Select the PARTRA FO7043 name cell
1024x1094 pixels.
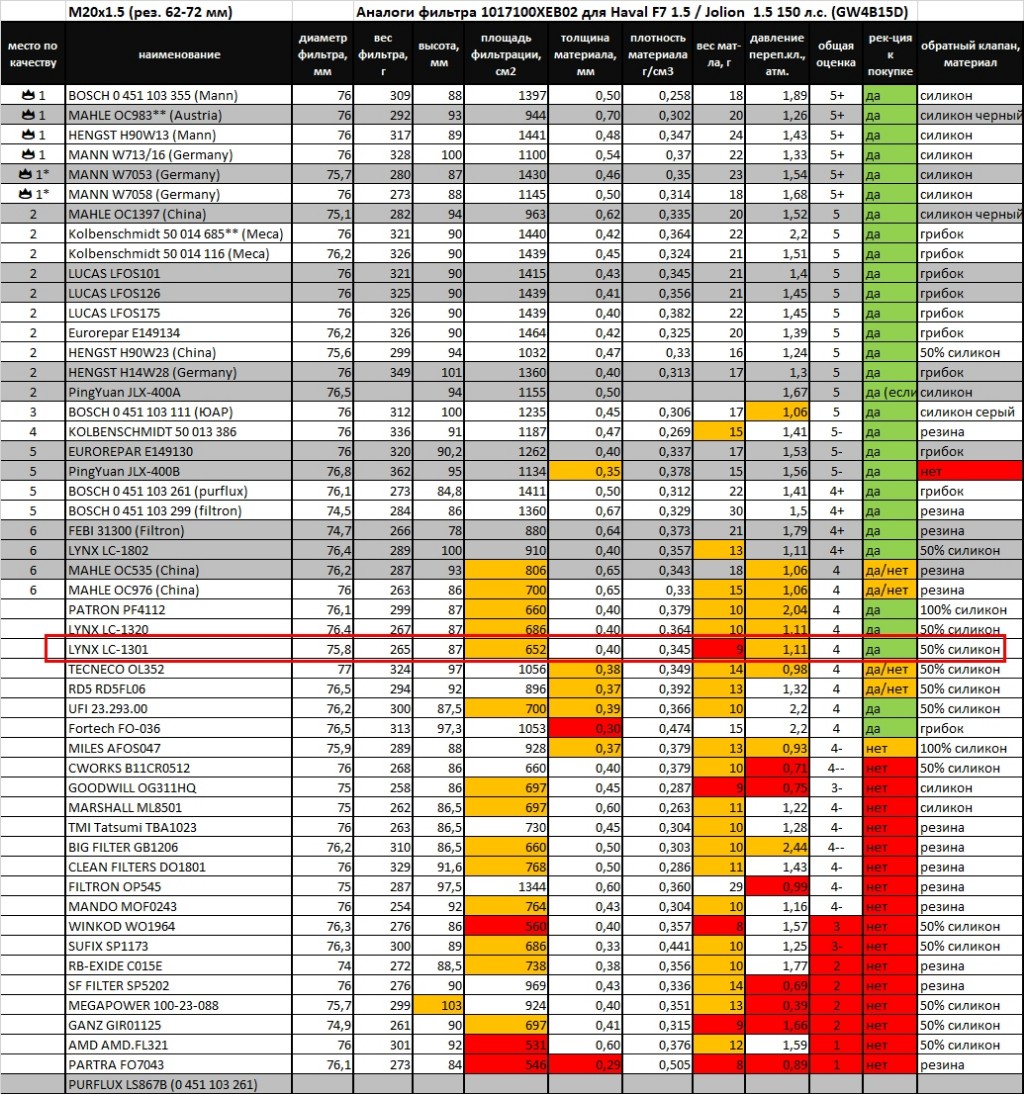[x=179, y=1064]
